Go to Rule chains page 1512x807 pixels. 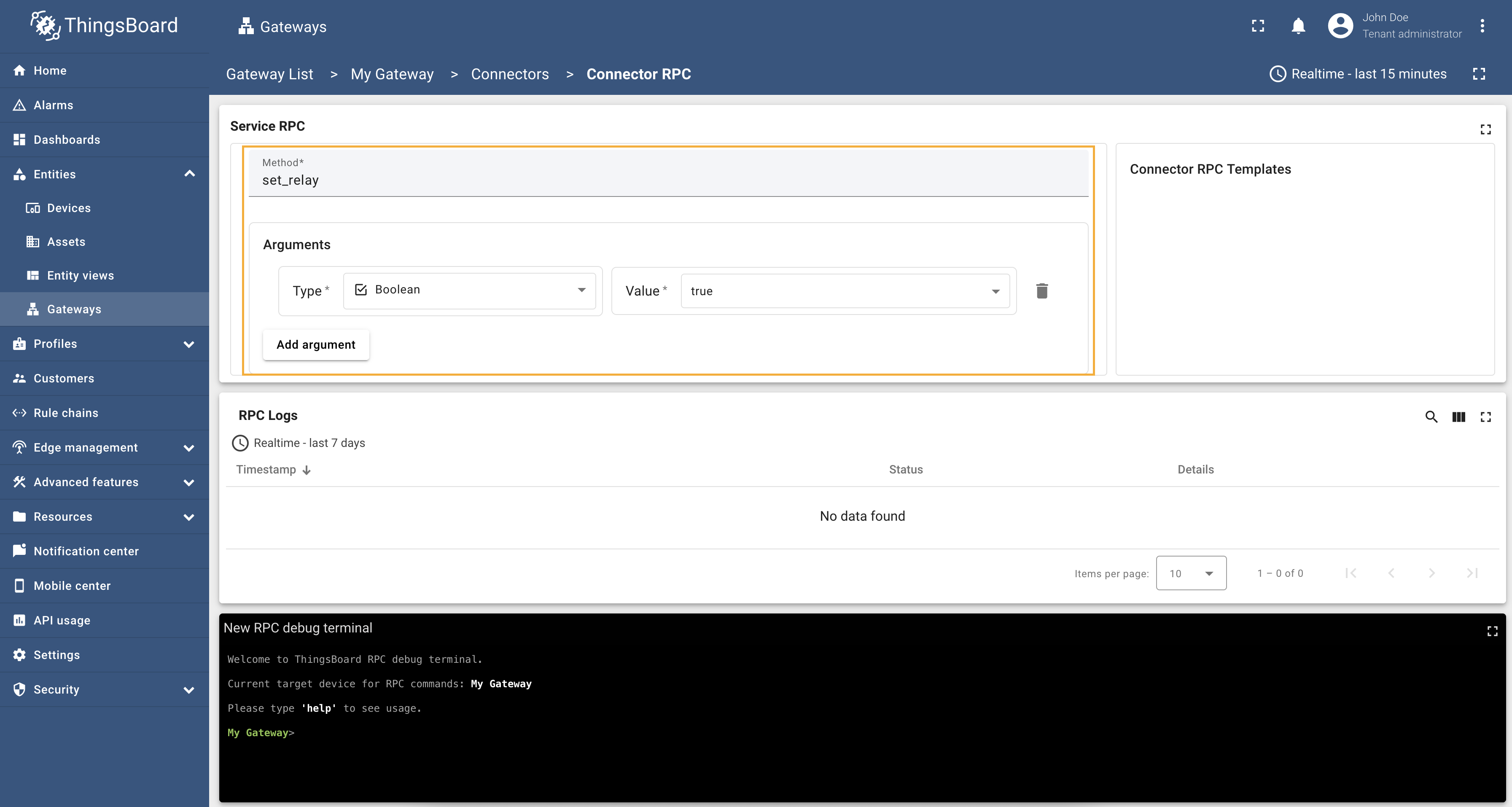pos(66,413)
